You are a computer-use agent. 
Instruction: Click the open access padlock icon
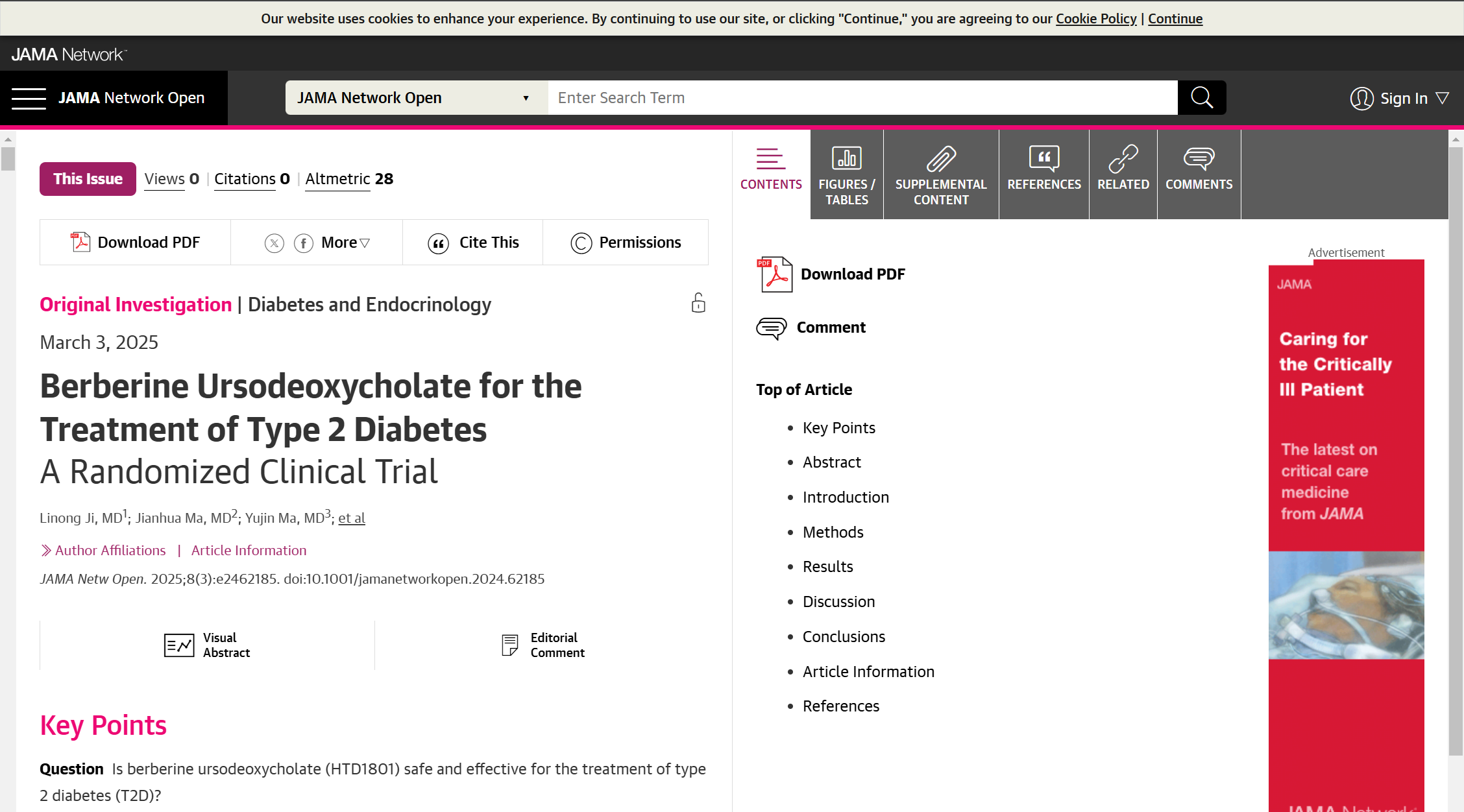698,303
